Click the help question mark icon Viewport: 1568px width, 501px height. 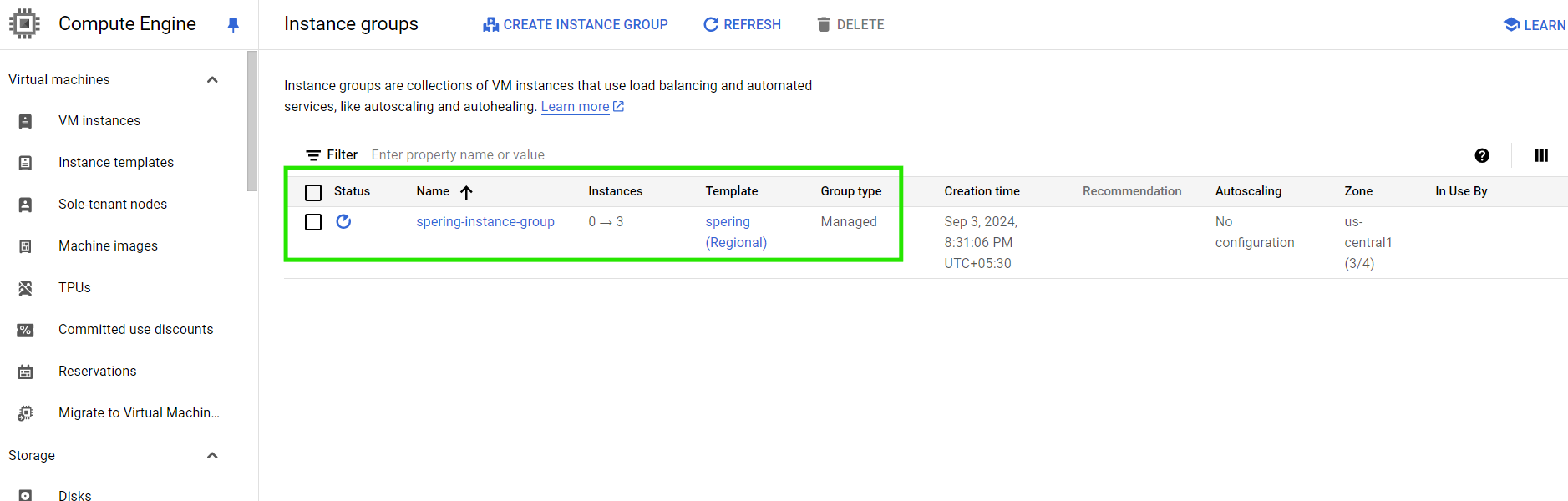click(1482, 155)
